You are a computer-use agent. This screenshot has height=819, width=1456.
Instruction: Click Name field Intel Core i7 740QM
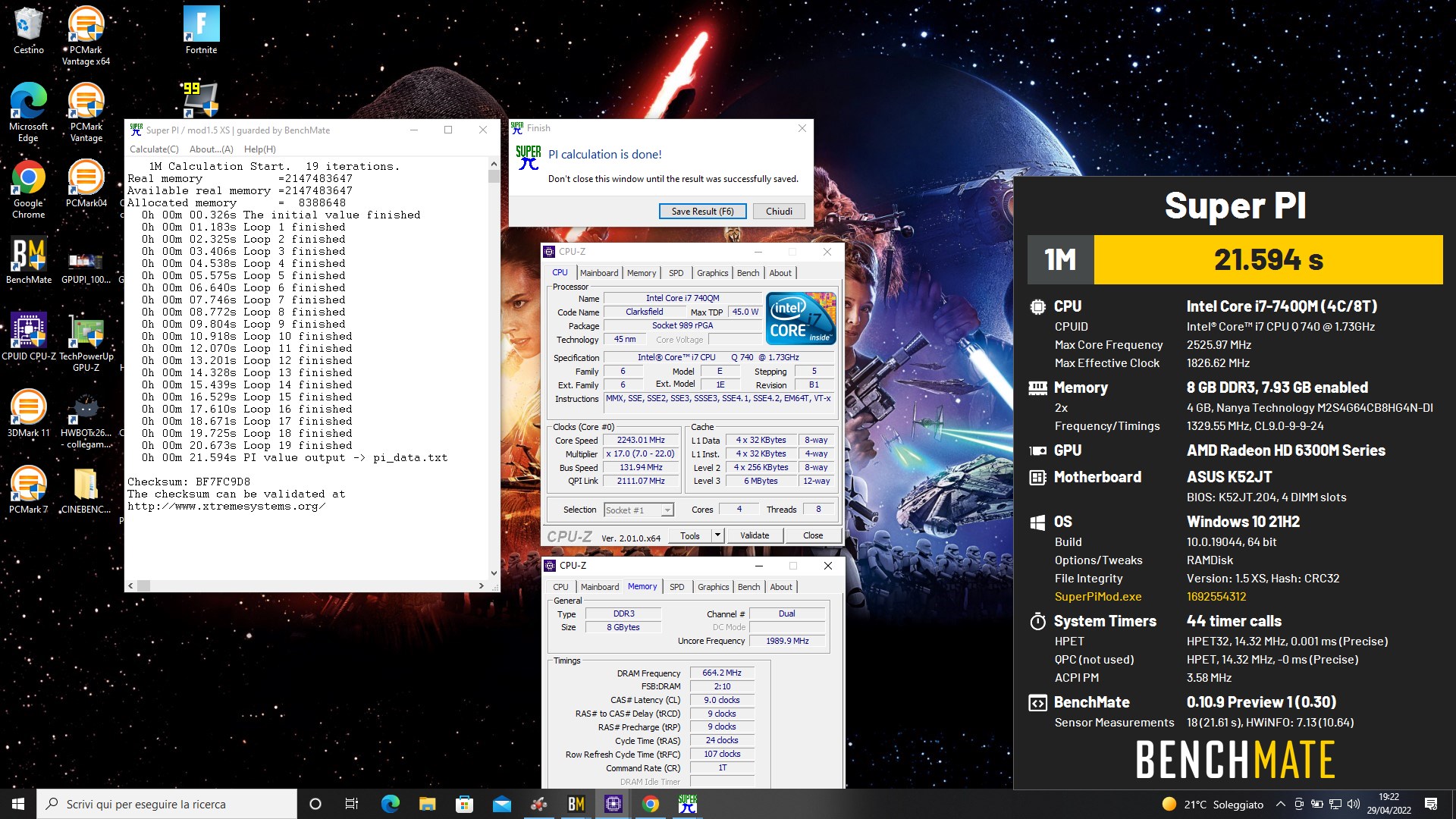682,298
